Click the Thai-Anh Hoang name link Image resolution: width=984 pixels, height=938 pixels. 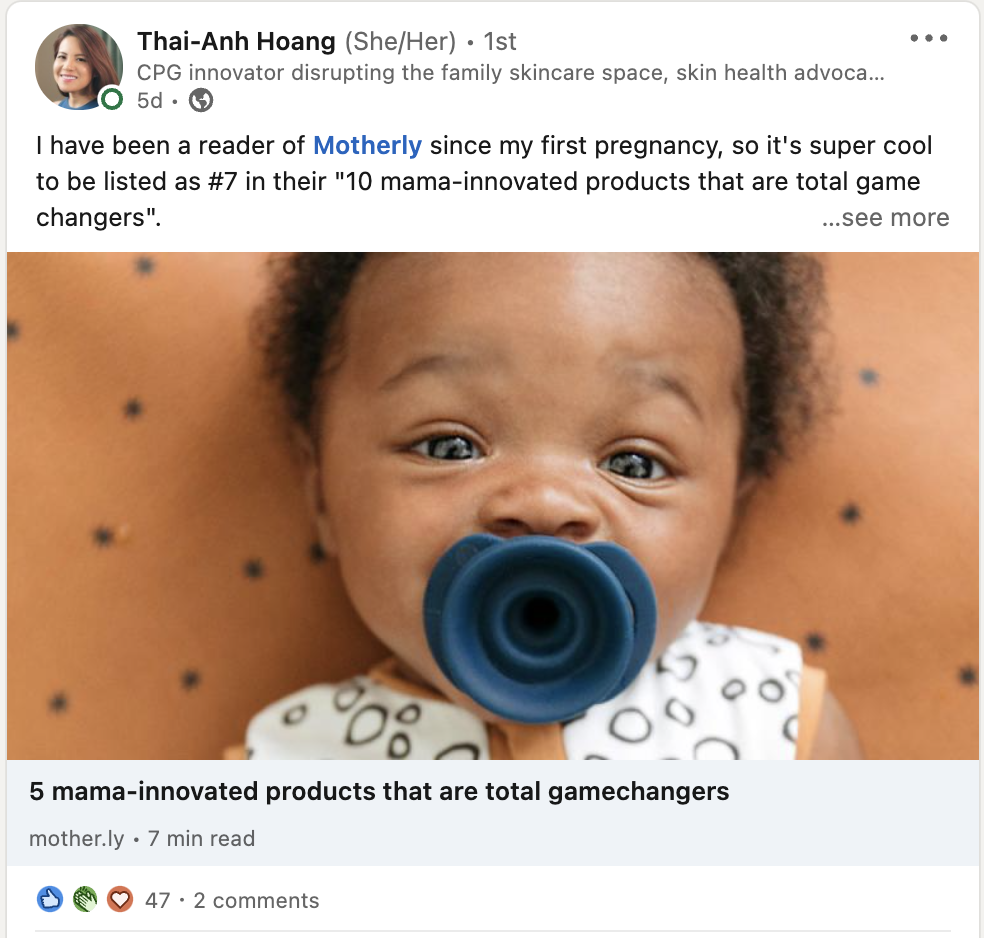click(236, 41)
